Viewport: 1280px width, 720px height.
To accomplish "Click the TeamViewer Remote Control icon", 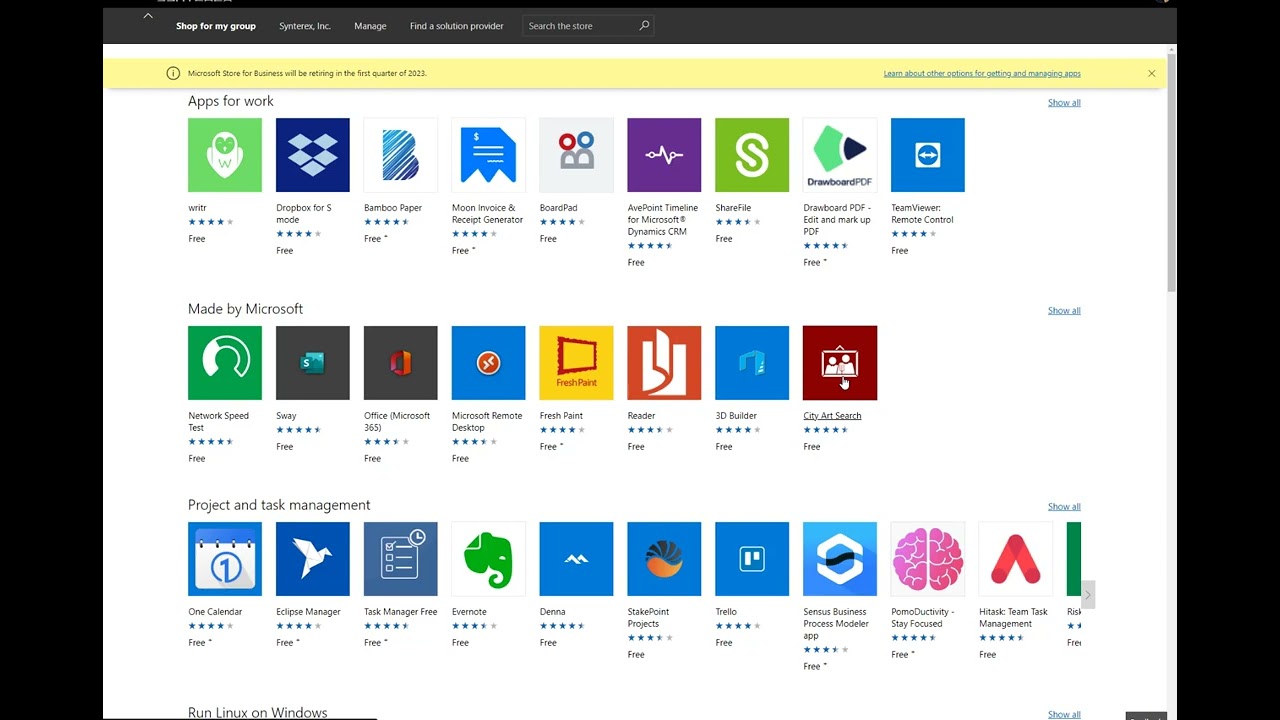I will coord(928,155).
